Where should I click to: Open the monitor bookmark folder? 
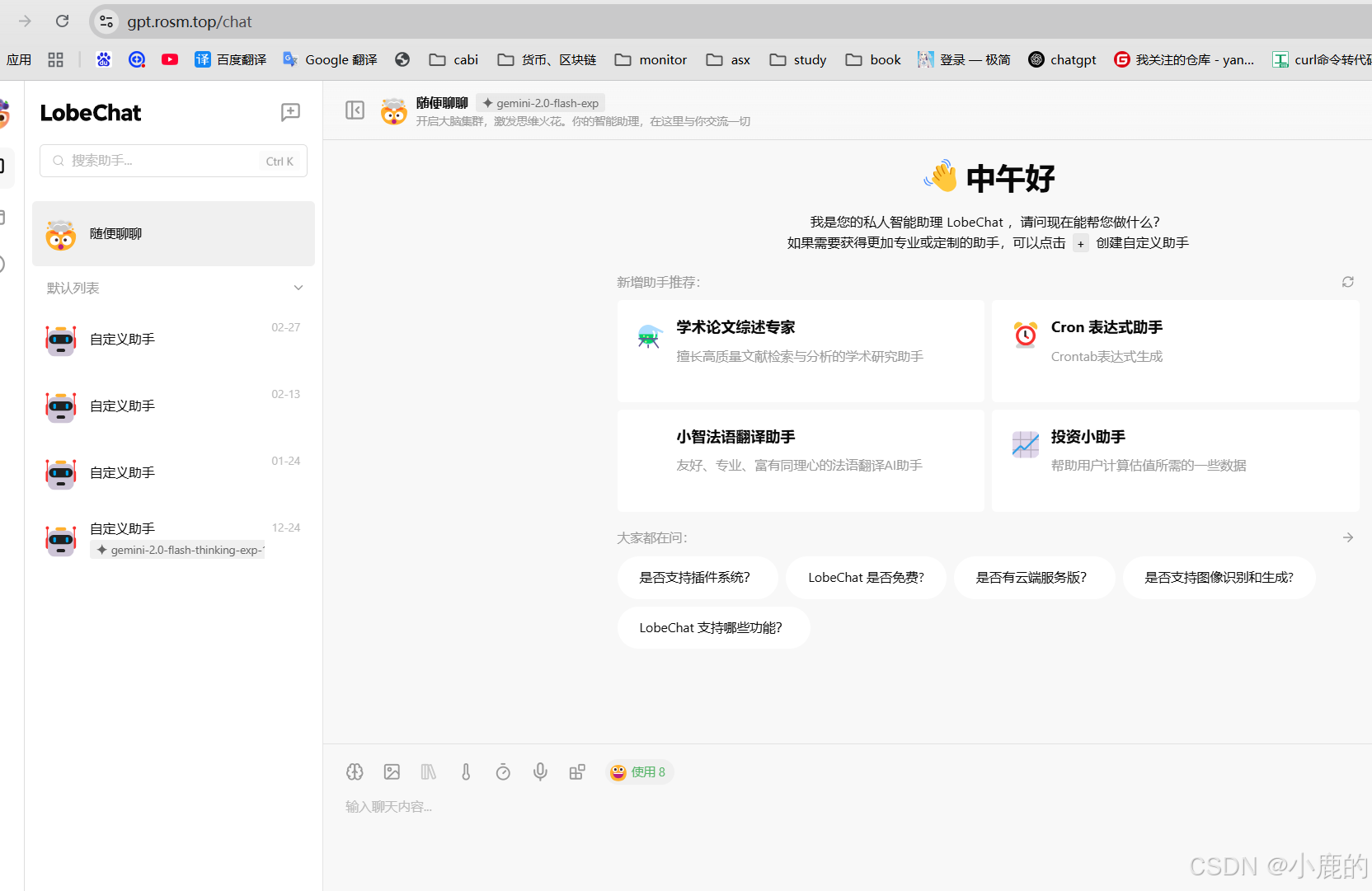click(651, 59)
